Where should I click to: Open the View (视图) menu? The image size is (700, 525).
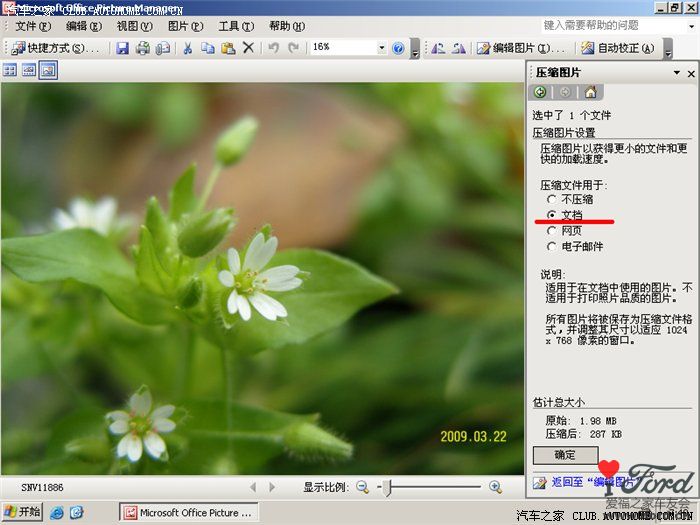point(134,26)
